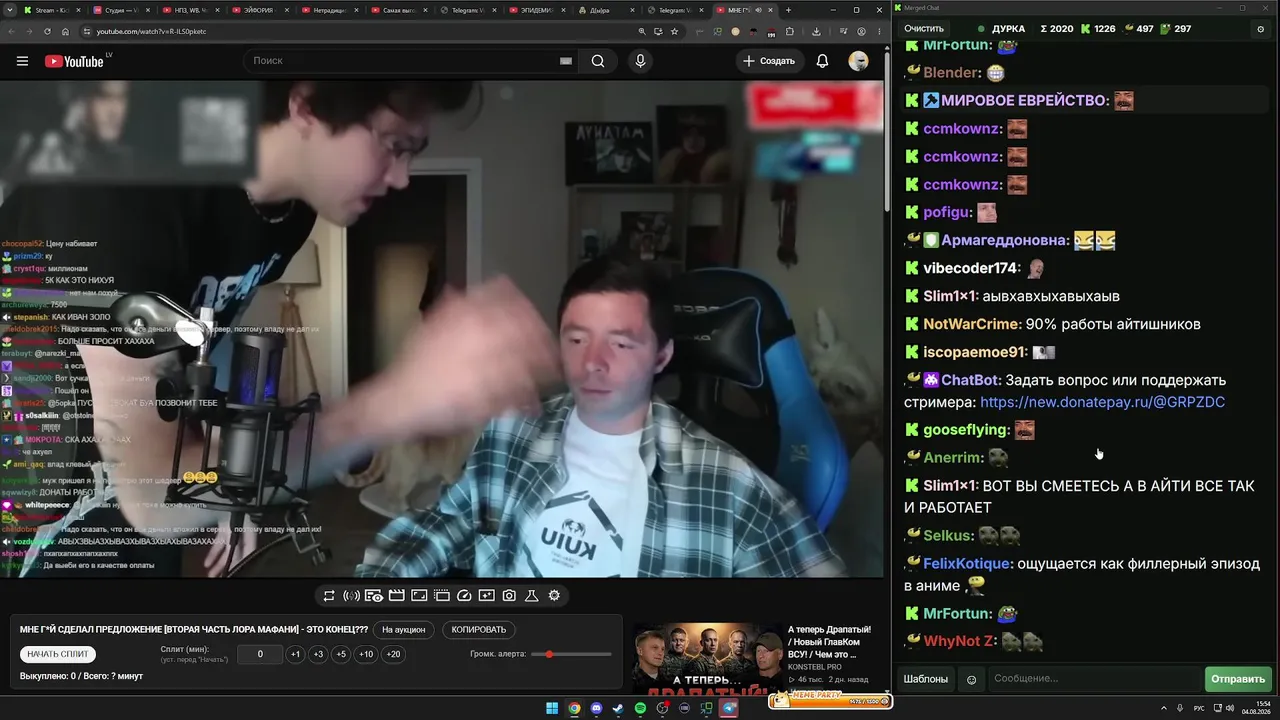Viewport: 1280px width, 720px height.
Task: Click the screen-with-plus icon under the video
Action: coord(487,596)
